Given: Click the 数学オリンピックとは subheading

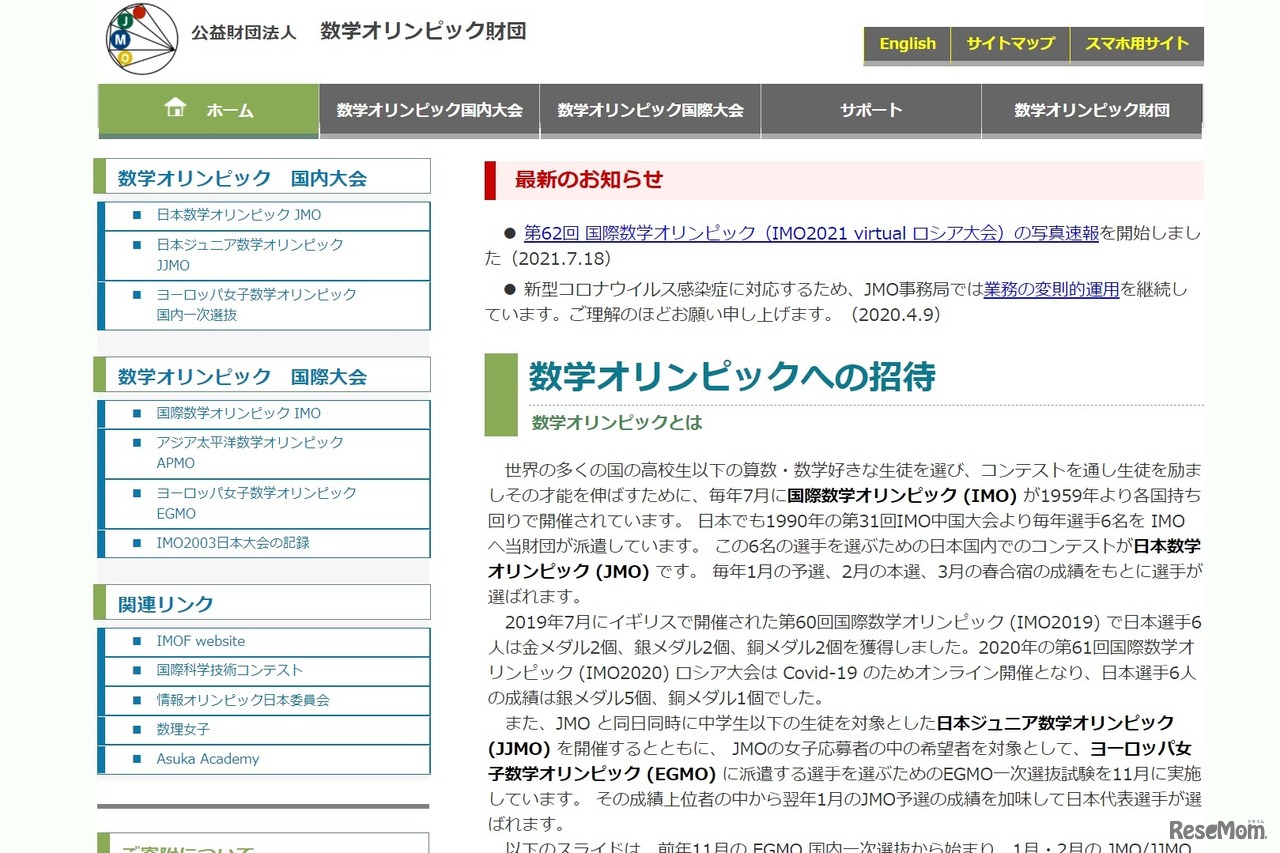Looking at the screenshot, I should [x=617, y=422].
